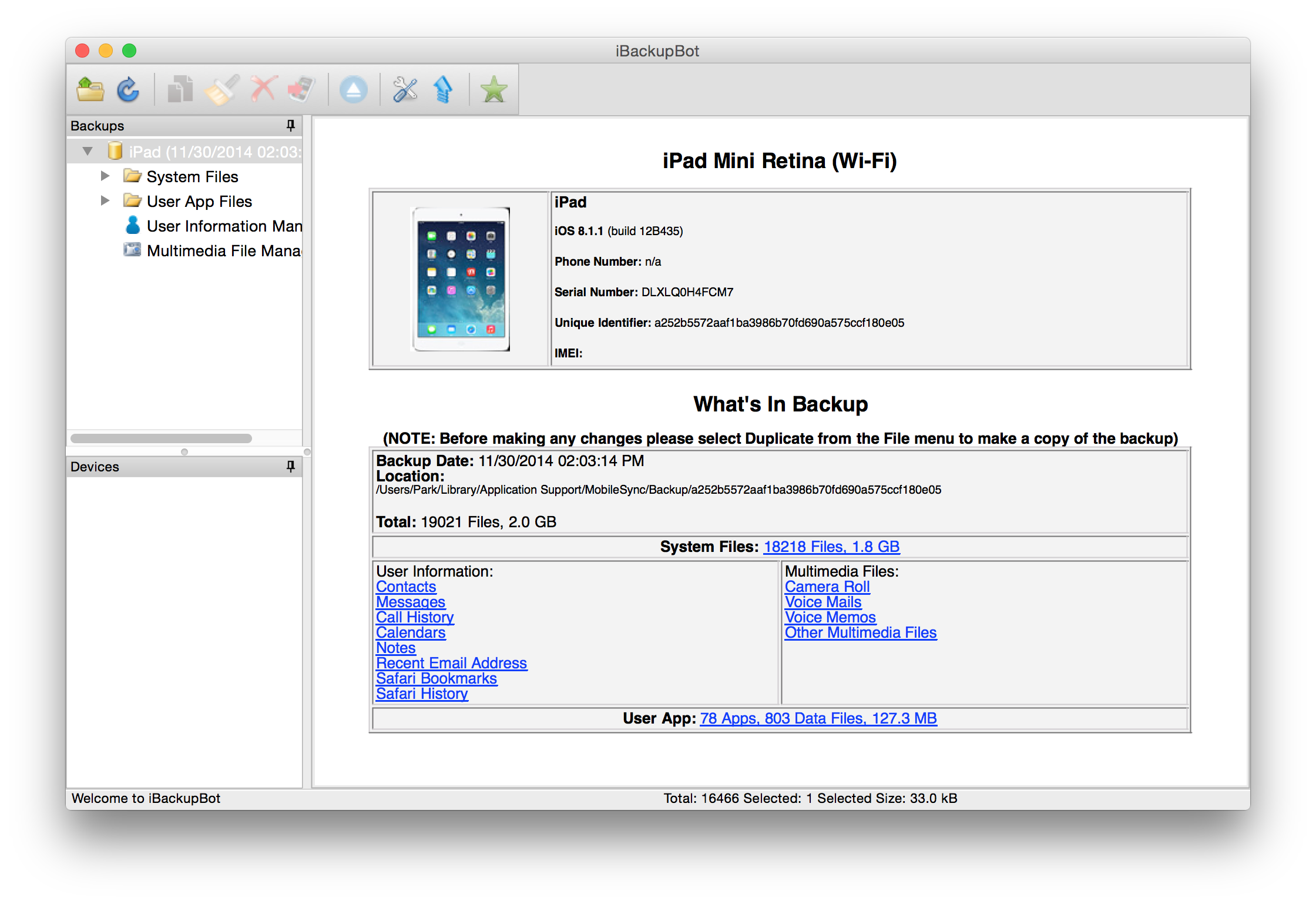This screenshot has width=1316, height=904.
Task: Open the Safari History link
Action: tap(422, 694)
